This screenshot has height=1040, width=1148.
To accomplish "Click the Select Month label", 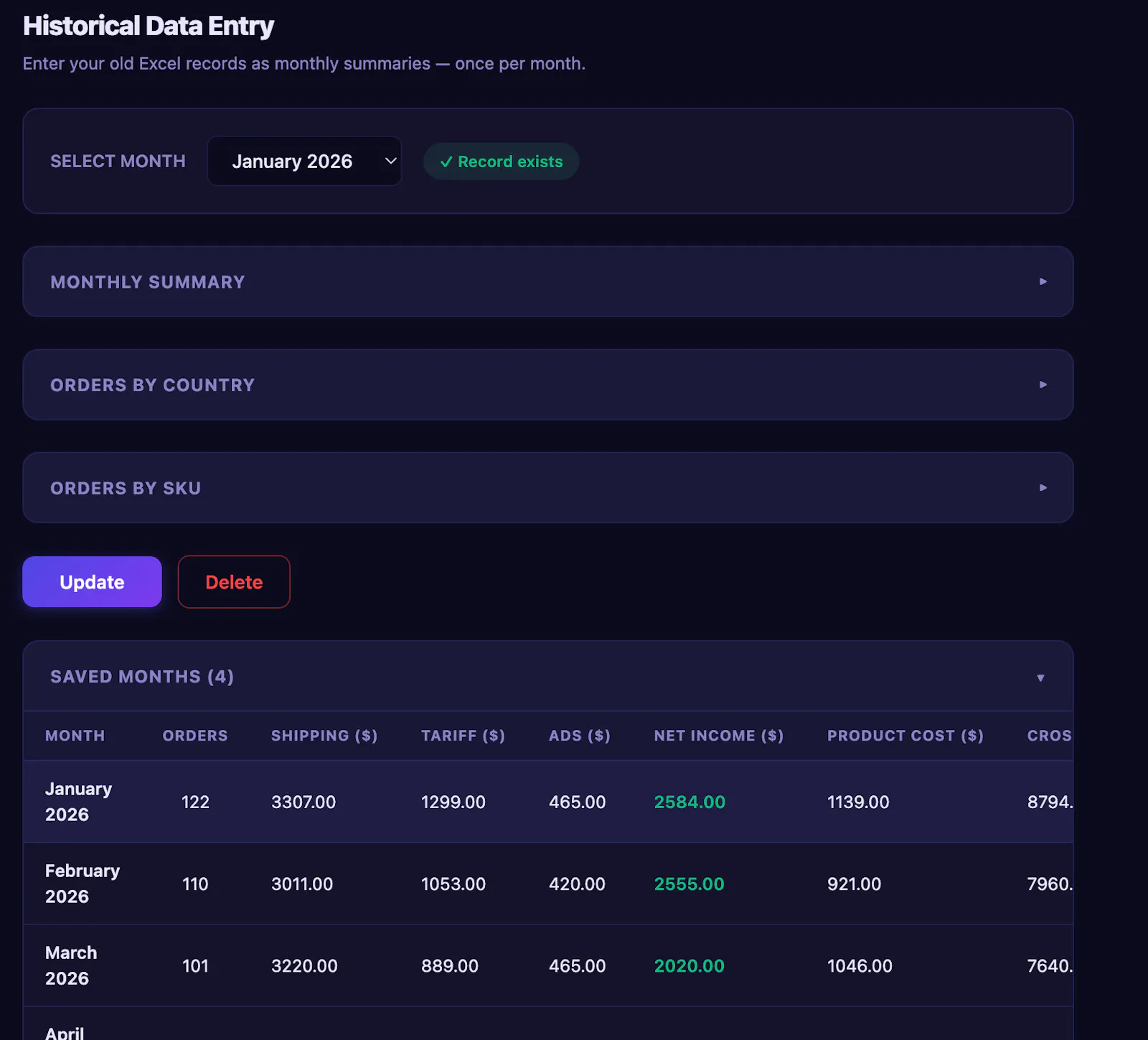I will [118, 161].
